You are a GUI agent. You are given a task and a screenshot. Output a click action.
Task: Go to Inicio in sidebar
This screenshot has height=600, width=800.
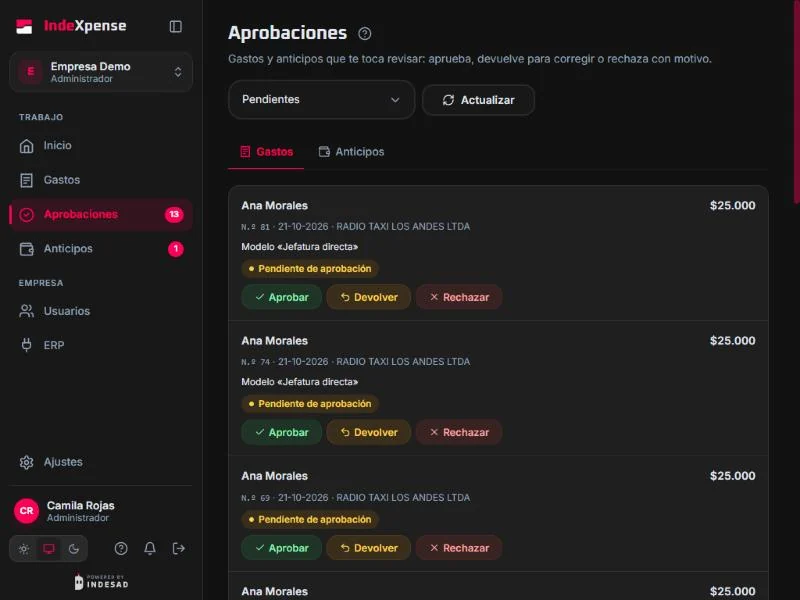pyautogui.click(x=101, y=146)
